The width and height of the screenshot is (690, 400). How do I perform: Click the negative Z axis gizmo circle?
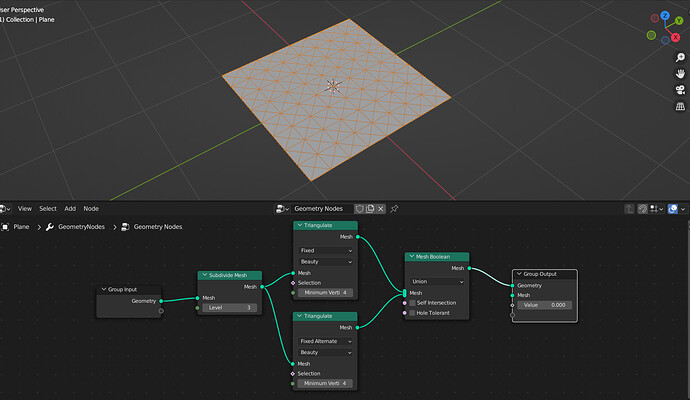665,40
